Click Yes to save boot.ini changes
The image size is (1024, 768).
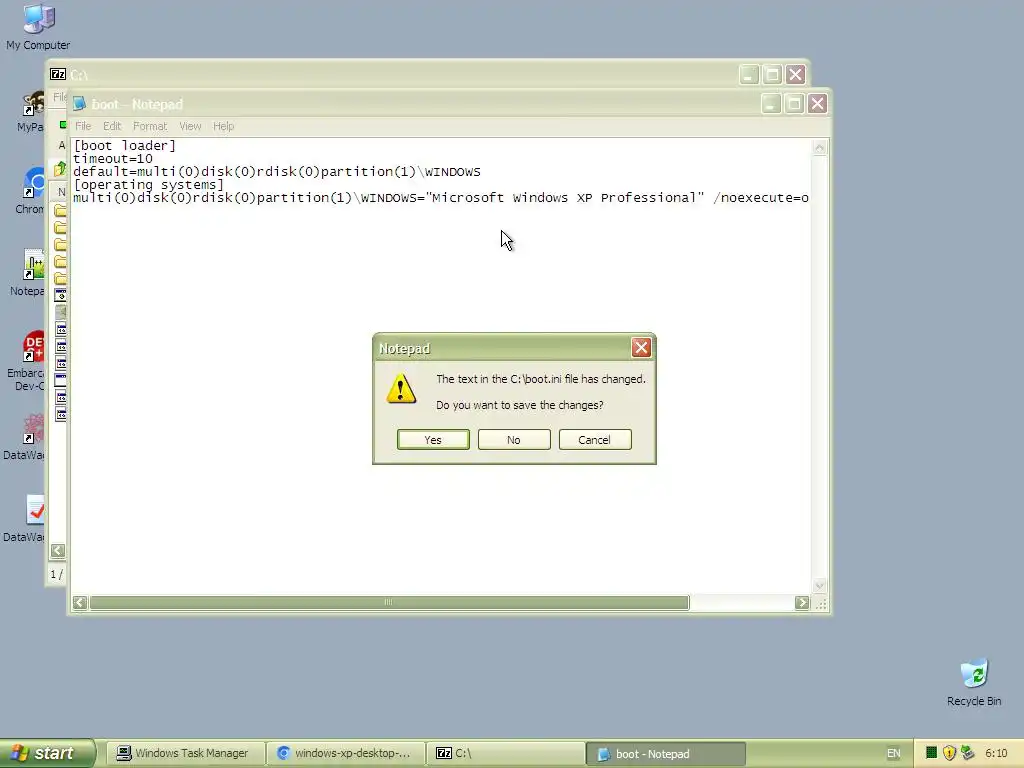[433, 440]
